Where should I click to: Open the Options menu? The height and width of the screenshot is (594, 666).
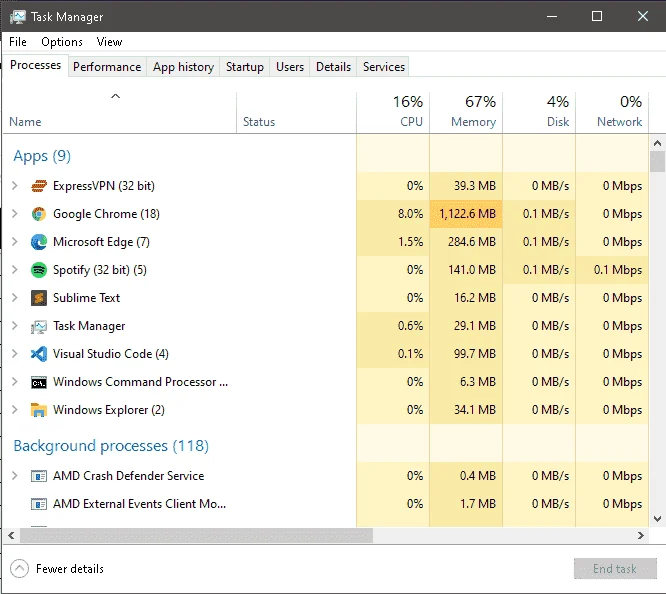coord(62,42)
